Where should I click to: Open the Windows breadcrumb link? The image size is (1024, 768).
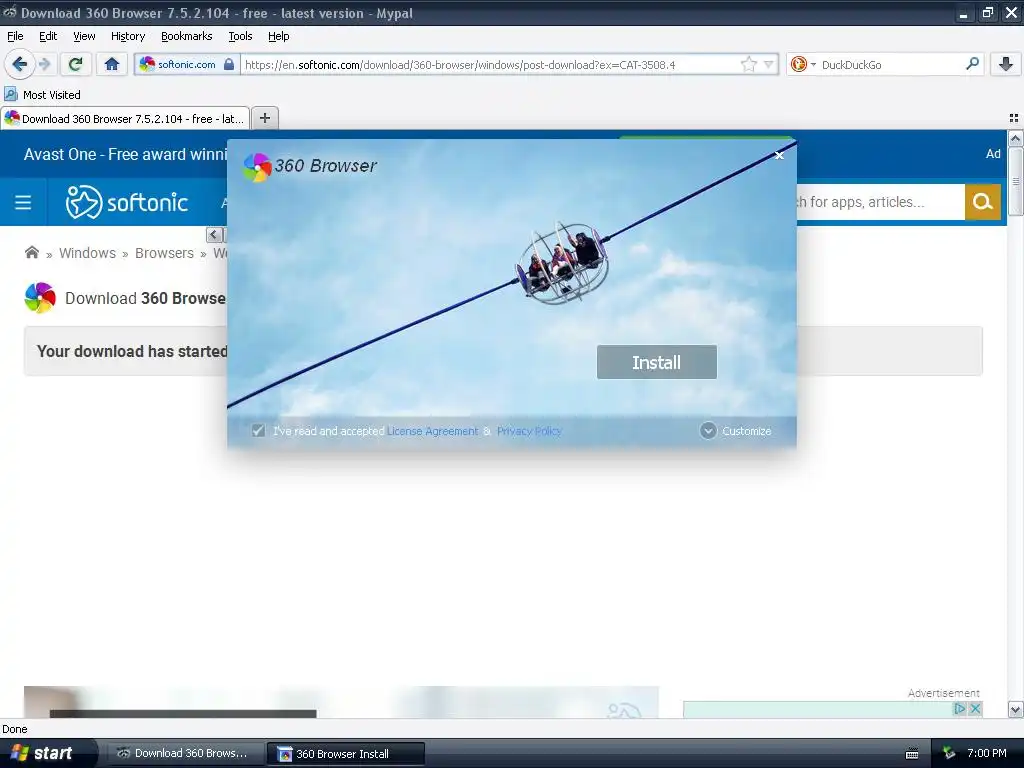(88, 253)
